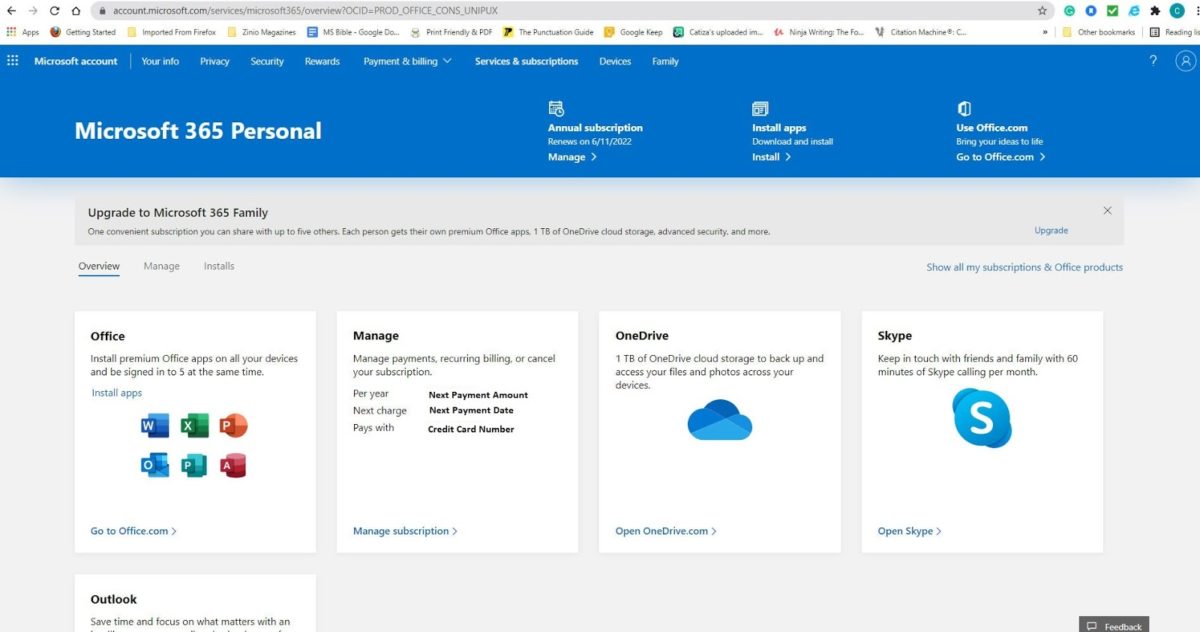Image resolution: width=1200 pixels, height=632 pixels.
Task: Click the browser forward arrow
Action: [34, 11]
